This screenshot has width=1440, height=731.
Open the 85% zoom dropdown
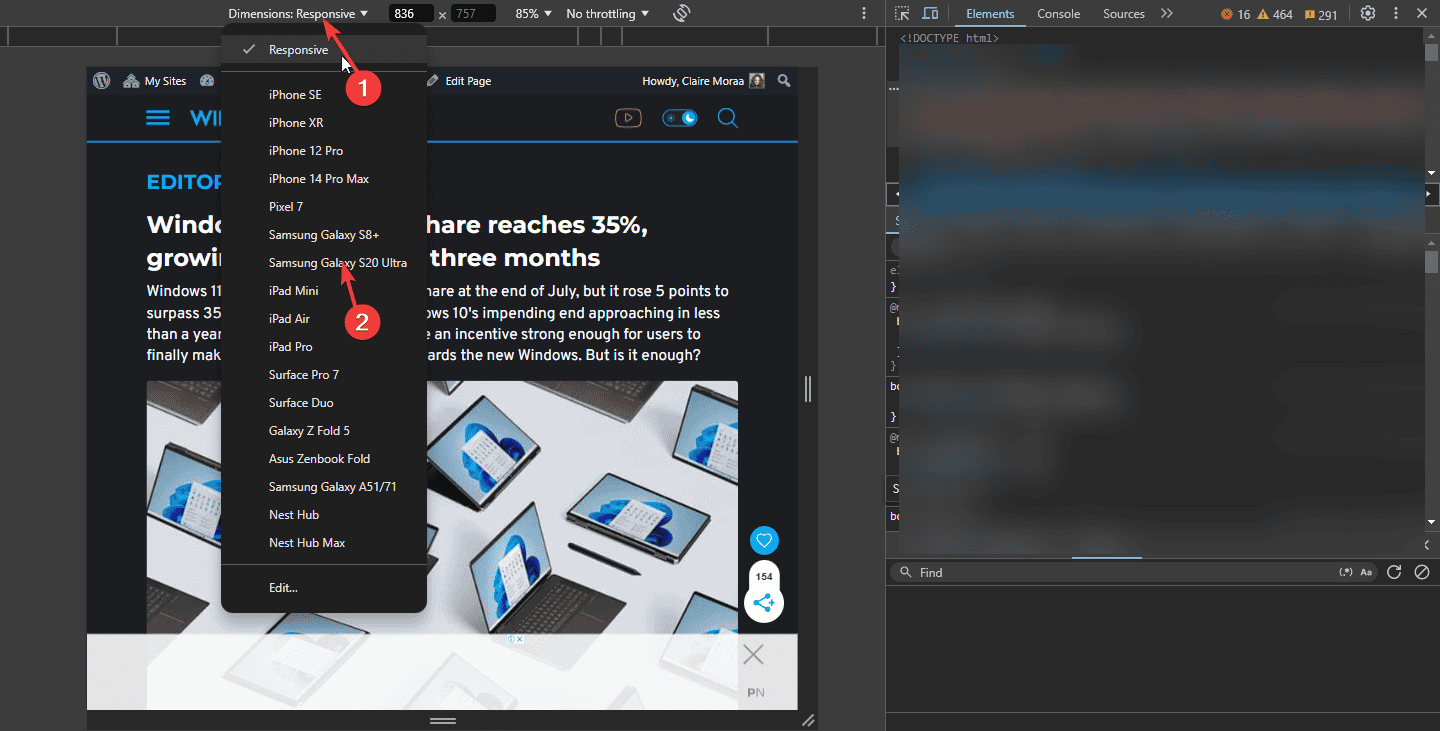pyautogui.click(x=533, y=14)
